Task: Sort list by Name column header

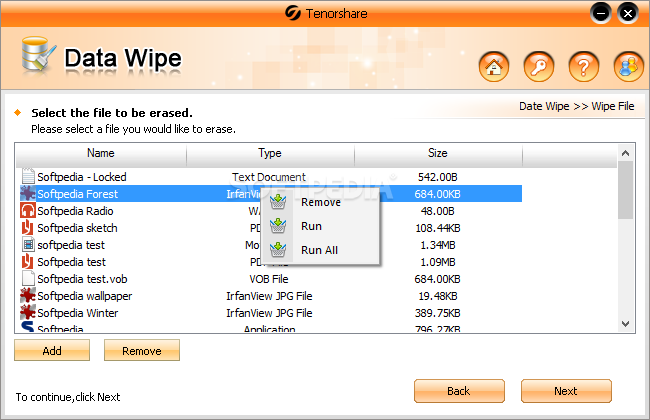Action: (x=101, y=153)
